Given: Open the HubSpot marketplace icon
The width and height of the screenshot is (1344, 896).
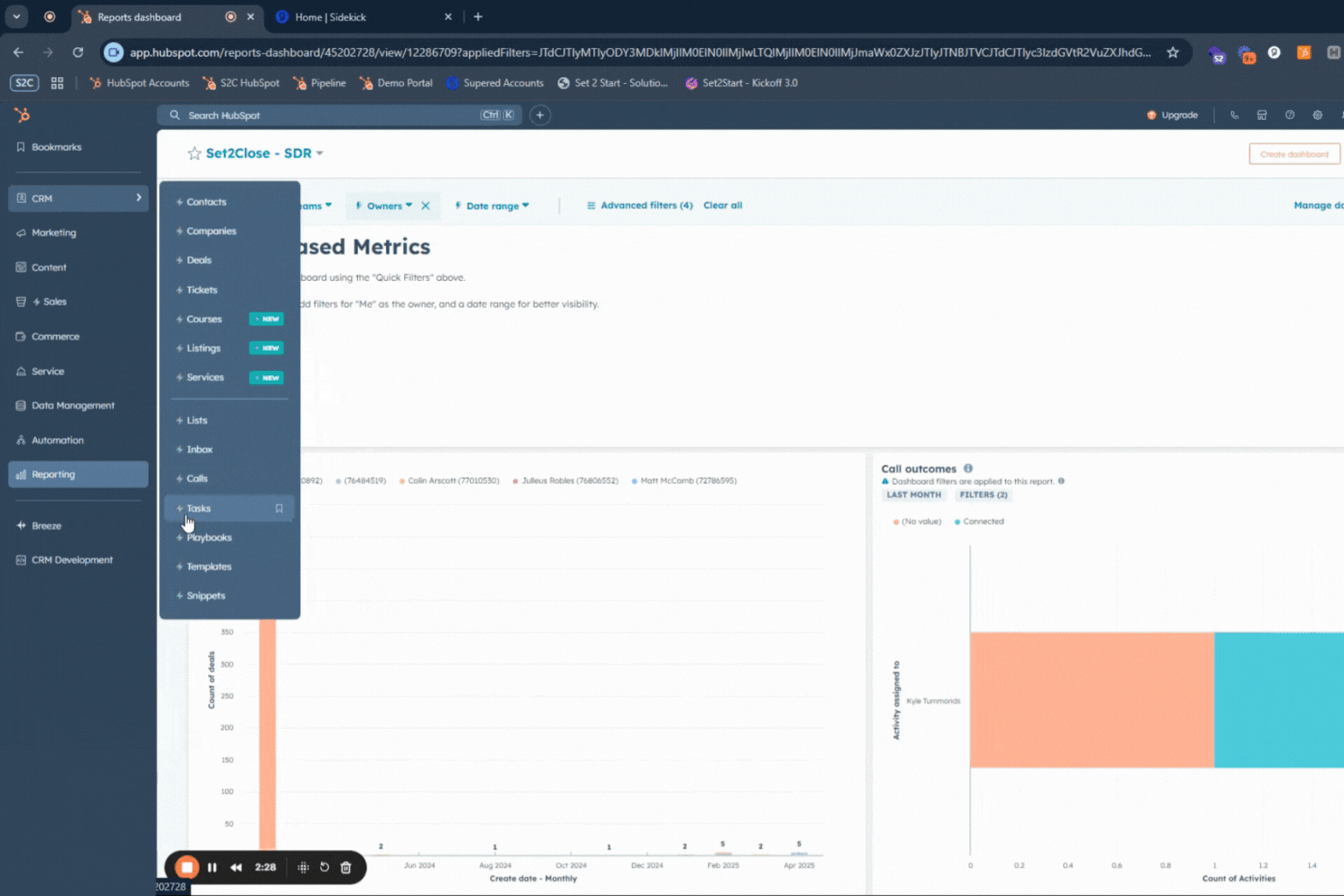Looking at the screenshot, I should pyautogui.click(x=1262, y=115).
